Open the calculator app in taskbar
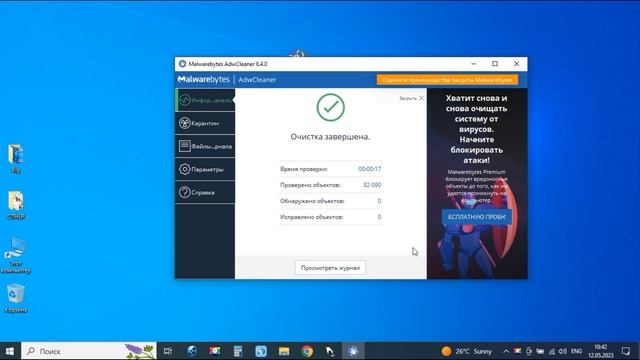Image resolution: width=640 pixels, height=360 pixels. click(238, 351)
